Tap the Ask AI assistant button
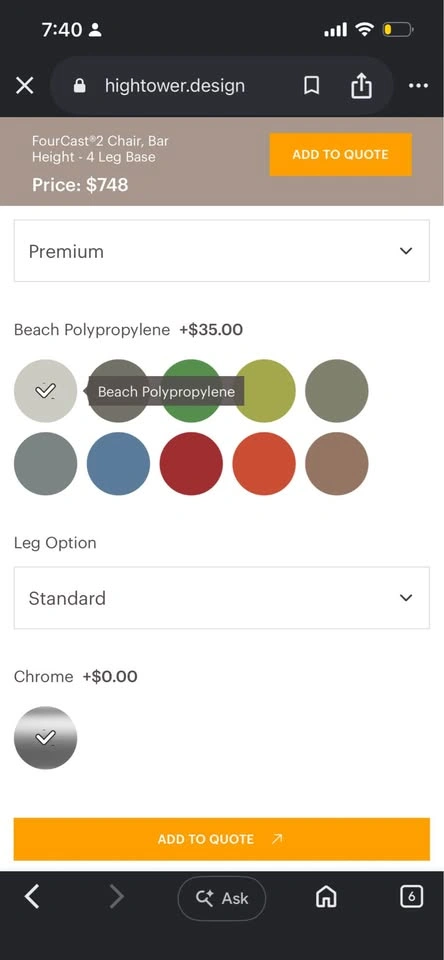This screenshot has width=444, height=960. 222,898
